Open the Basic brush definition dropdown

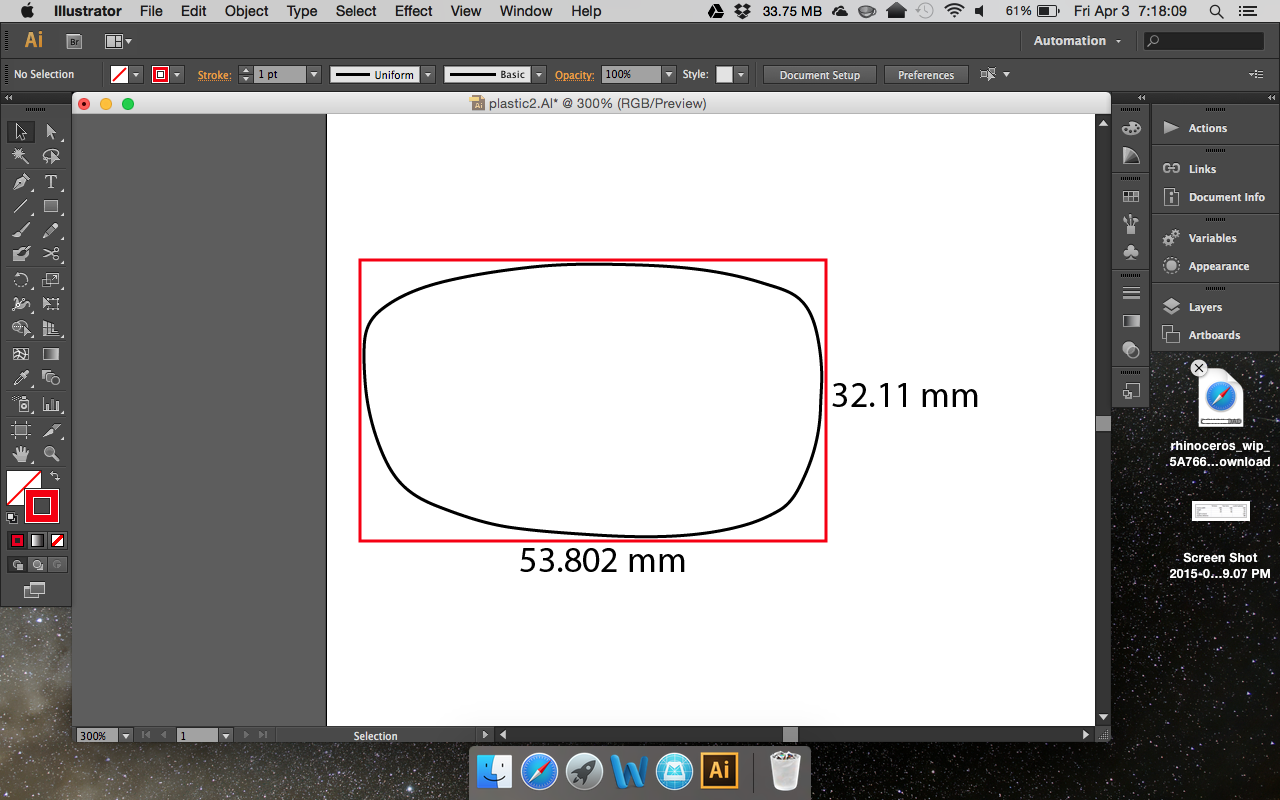(539, 75)
